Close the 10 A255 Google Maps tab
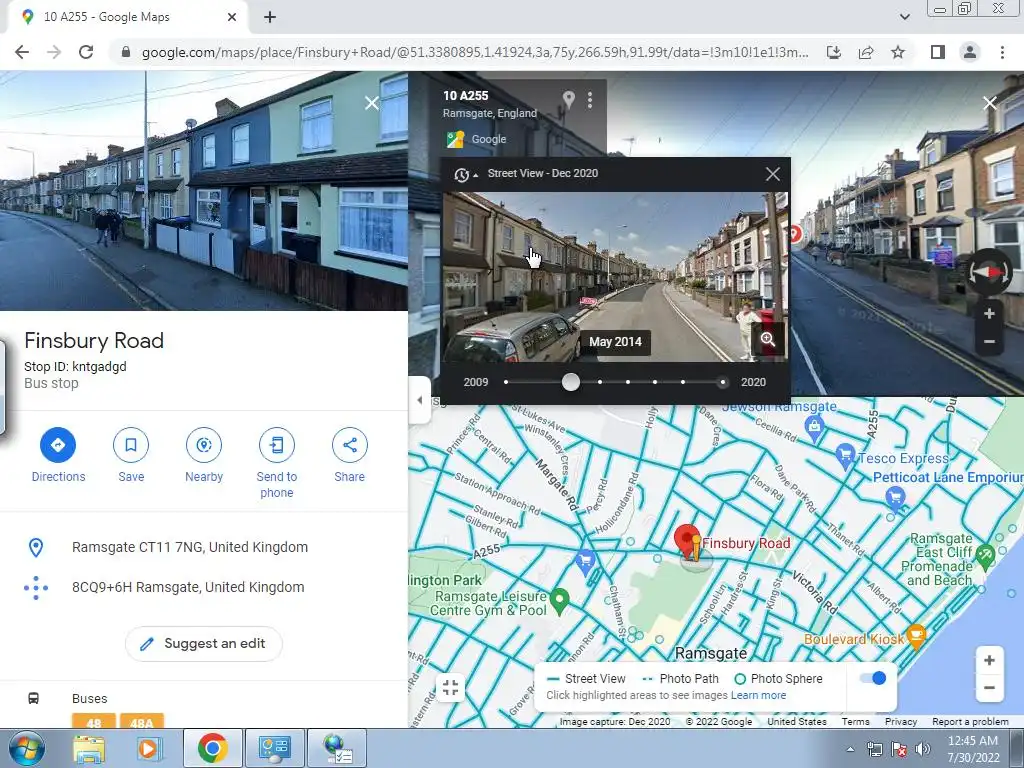The height and width of the screenshot is (768, 1024). [x=232, y=18]
